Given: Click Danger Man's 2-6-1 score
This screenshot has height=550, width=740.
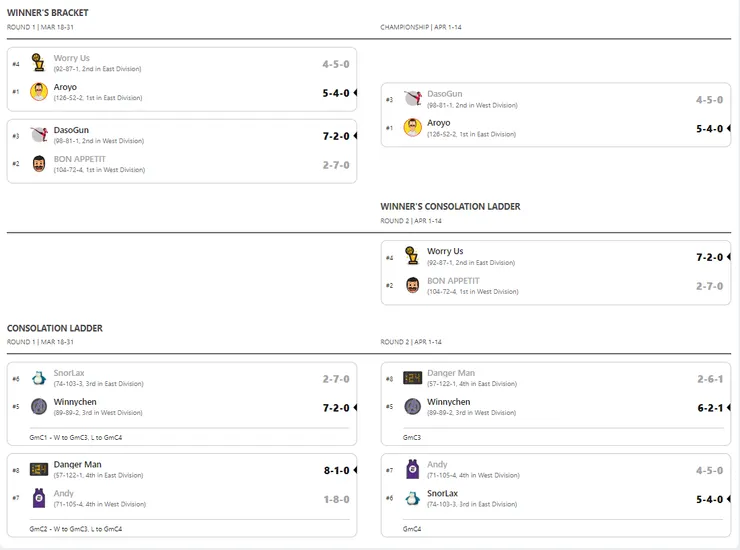Looking at the screenshot, I should [709, 379].
